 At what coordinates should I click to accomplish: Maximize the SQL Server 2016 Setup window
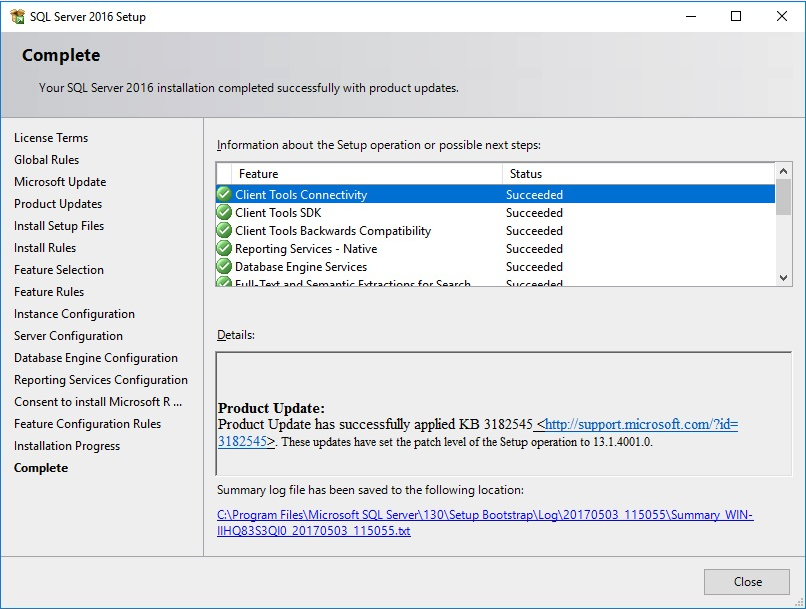point(736,16)
